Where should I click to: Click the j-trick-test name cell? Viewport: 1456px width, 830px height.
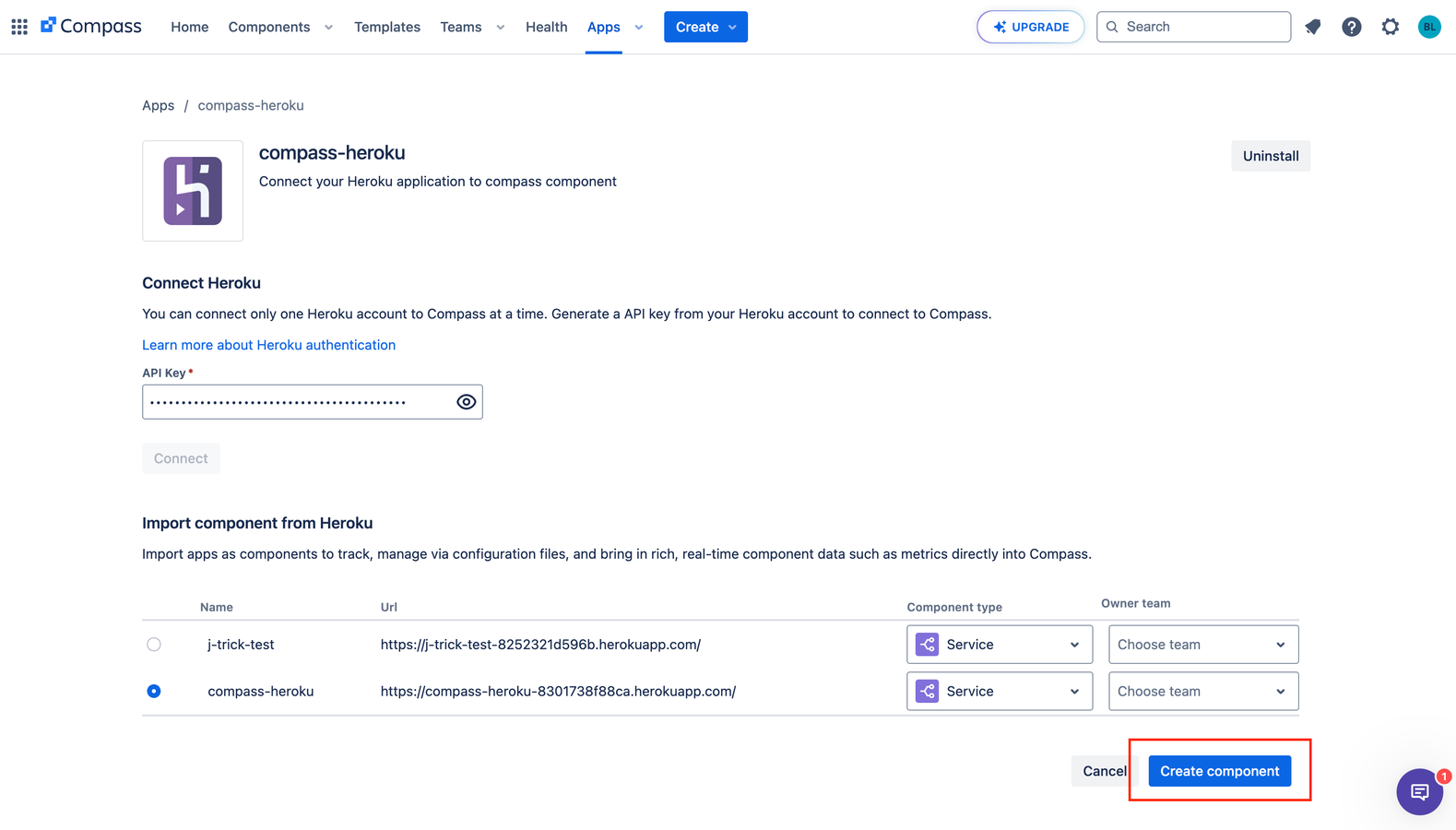pyautogui.click(x=241, y=645)
